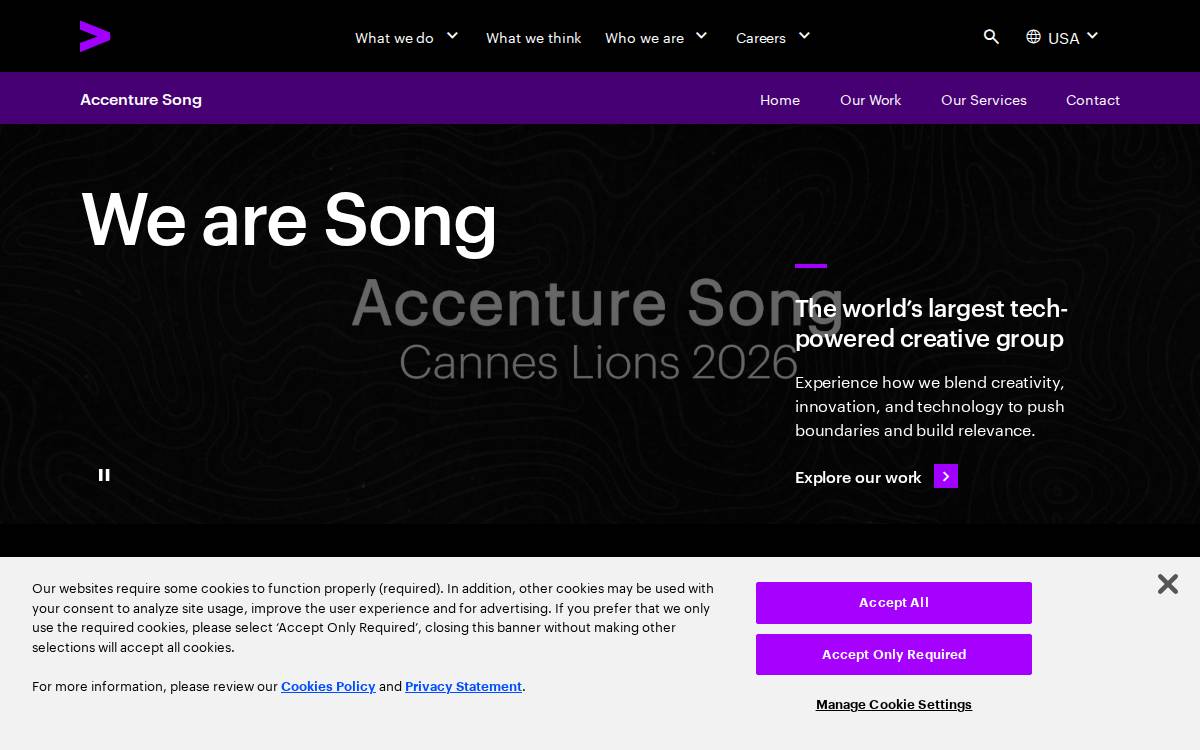Open the Careers menu
Image resolution: width=1200 pixels, height=750 pixels.
click(x=761, y=38)
